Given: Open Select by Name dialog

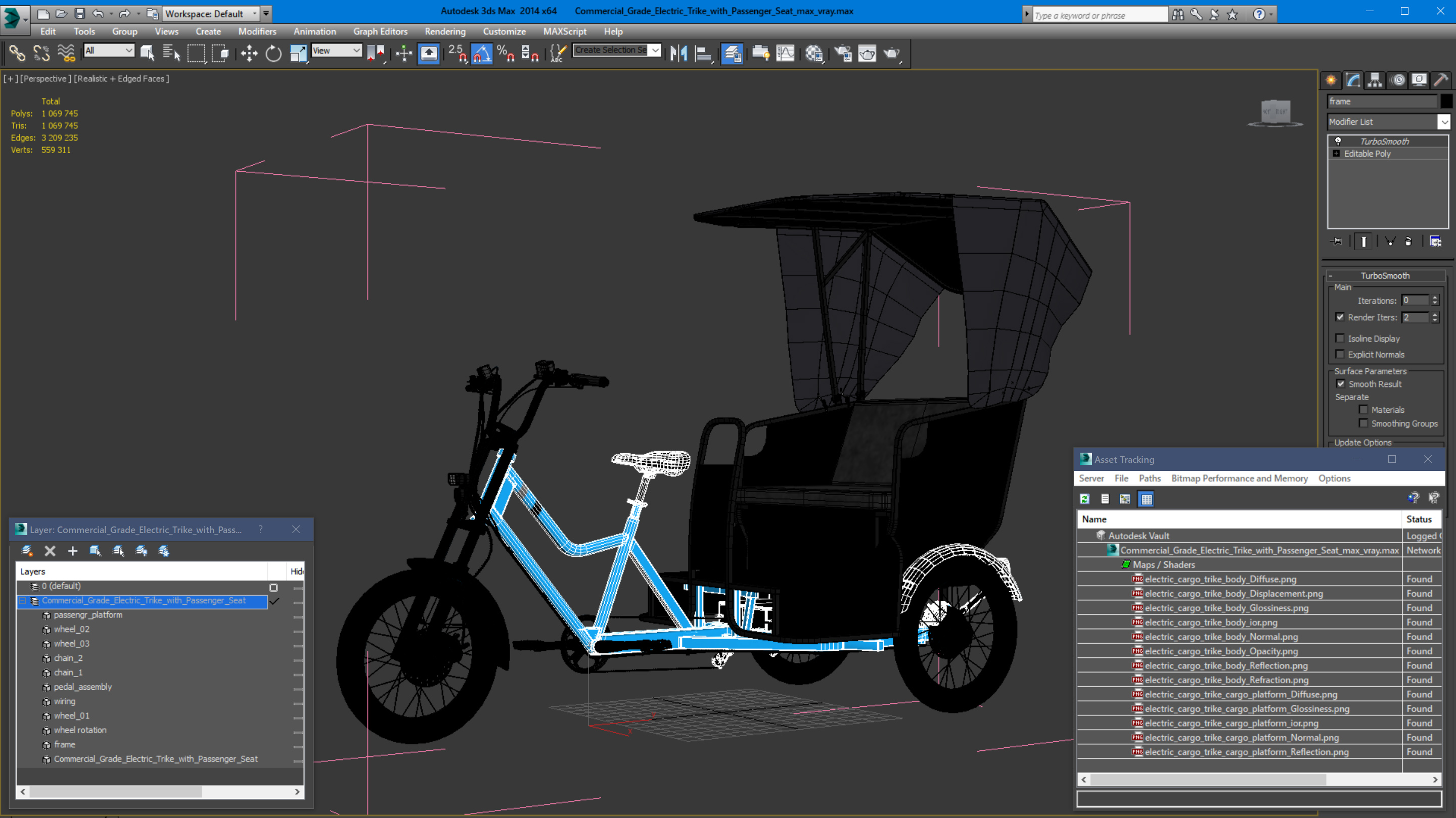Looking at the screenshot, I should tap(171, 54).
